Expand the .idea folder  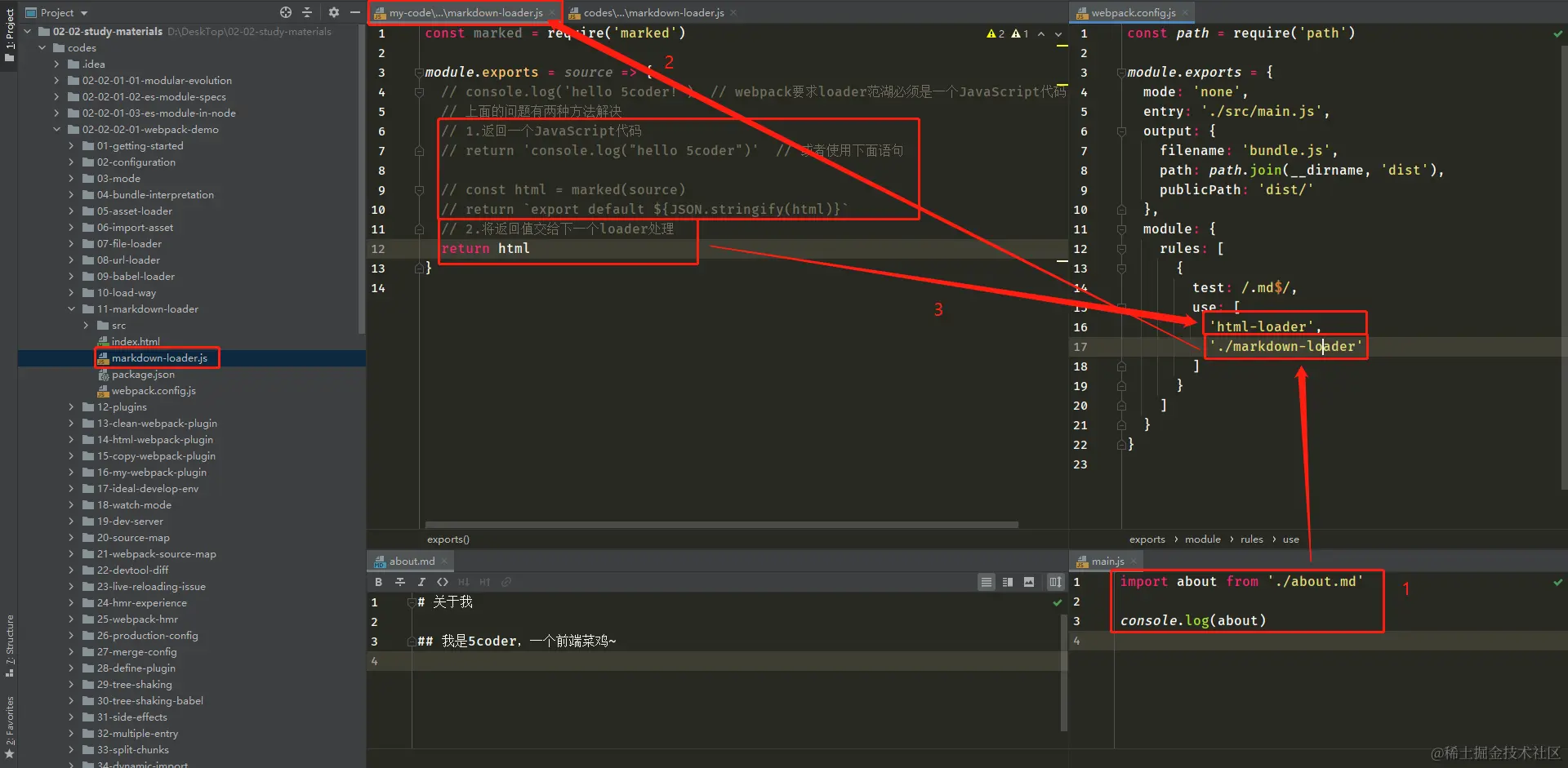(57, 64)
